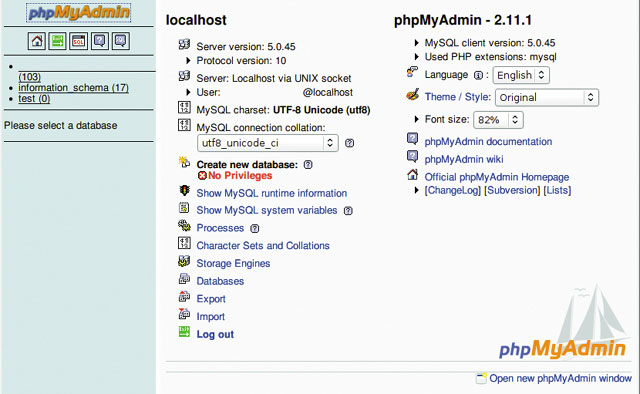The image size is (640, 394).
Task: Open the Import link
Action: tap(211, 316)
